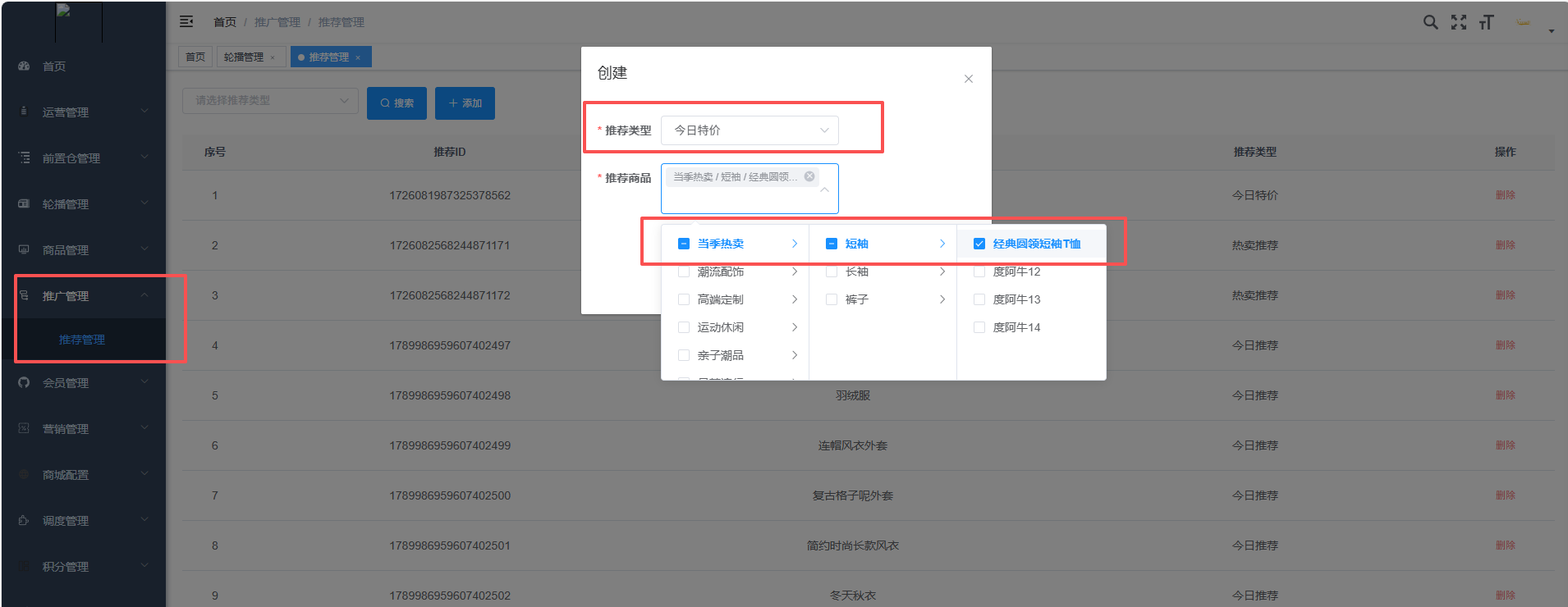Viewport: 1568px width, 607px height.
Task: Open the 推荐类型 dropdown showing 今日特价
Action: (x=750, y=130)
